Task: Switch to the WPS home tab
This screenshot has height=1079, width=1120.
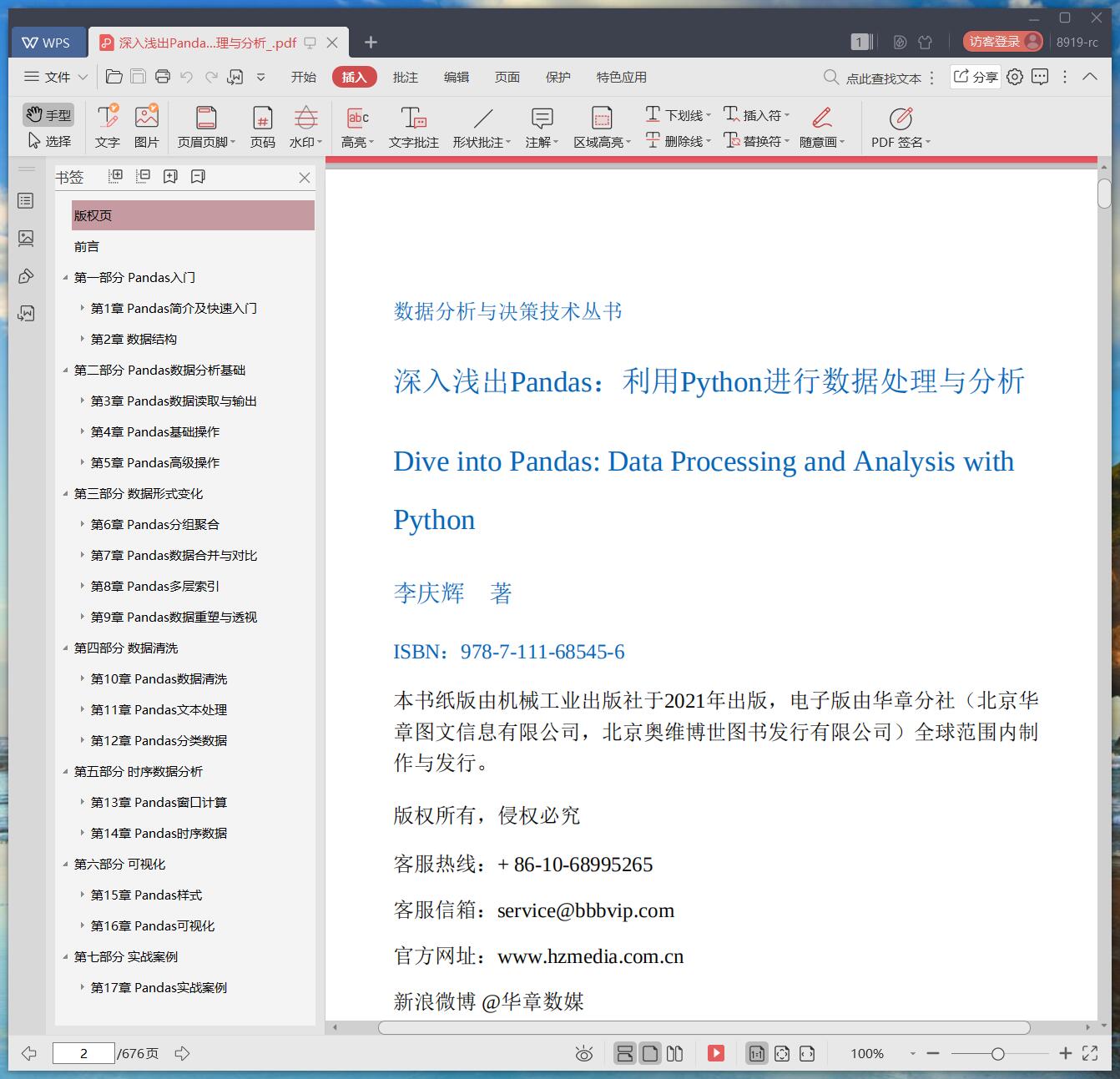Action: coord(47,43)
